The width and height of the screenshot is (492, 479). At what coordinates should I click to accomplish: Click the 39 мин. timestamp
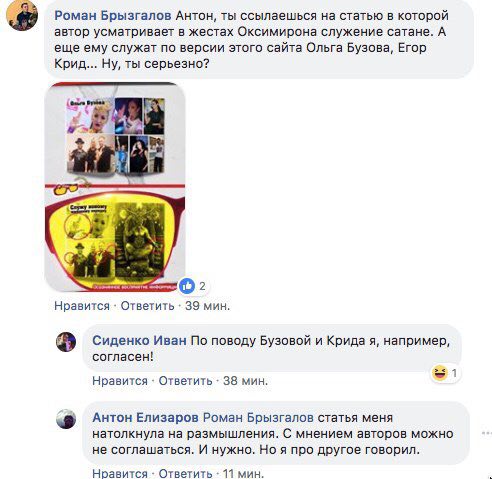click(x=208, y=306)
